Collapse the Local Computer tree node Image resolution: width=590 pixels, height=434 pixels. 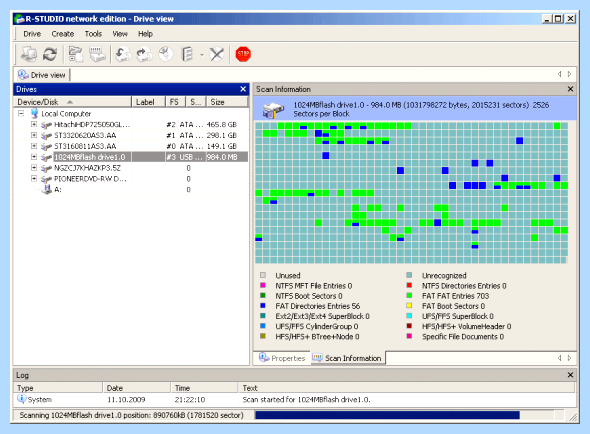[21, 113]
